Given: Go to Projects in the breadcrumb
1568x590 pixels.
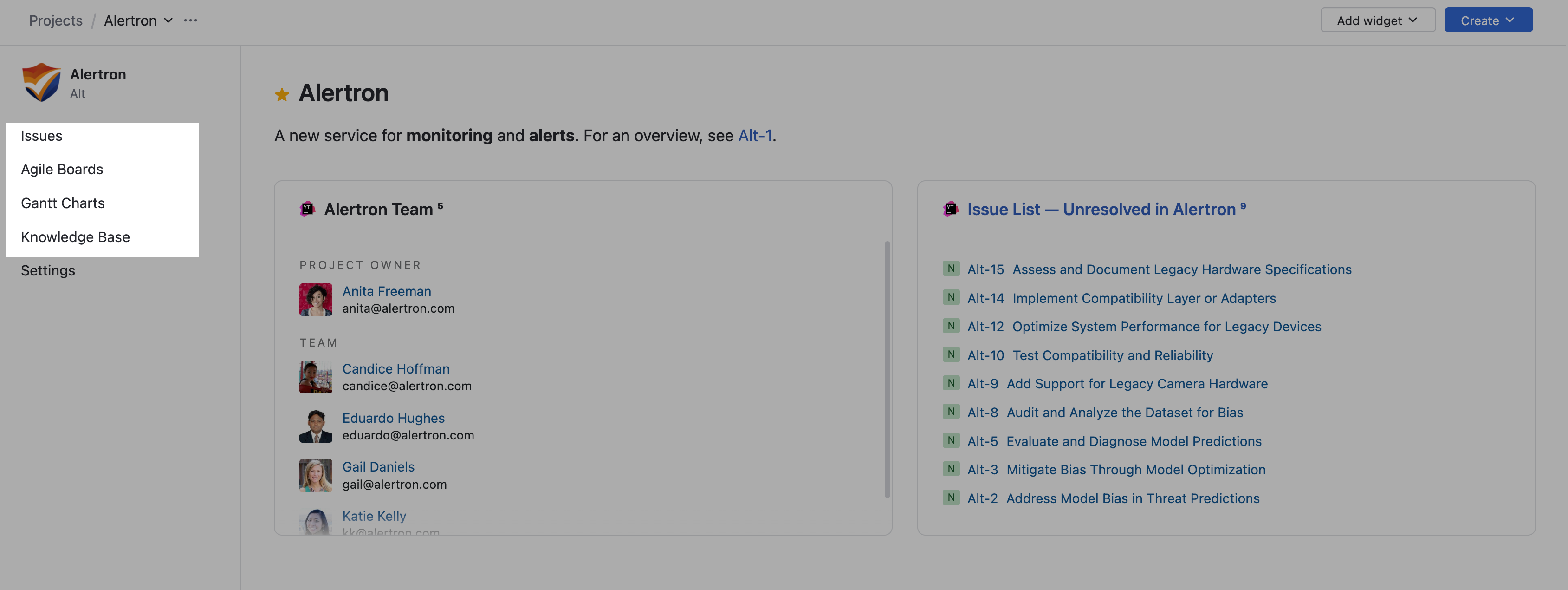Looking at the screenshot, I should (55, 20).
